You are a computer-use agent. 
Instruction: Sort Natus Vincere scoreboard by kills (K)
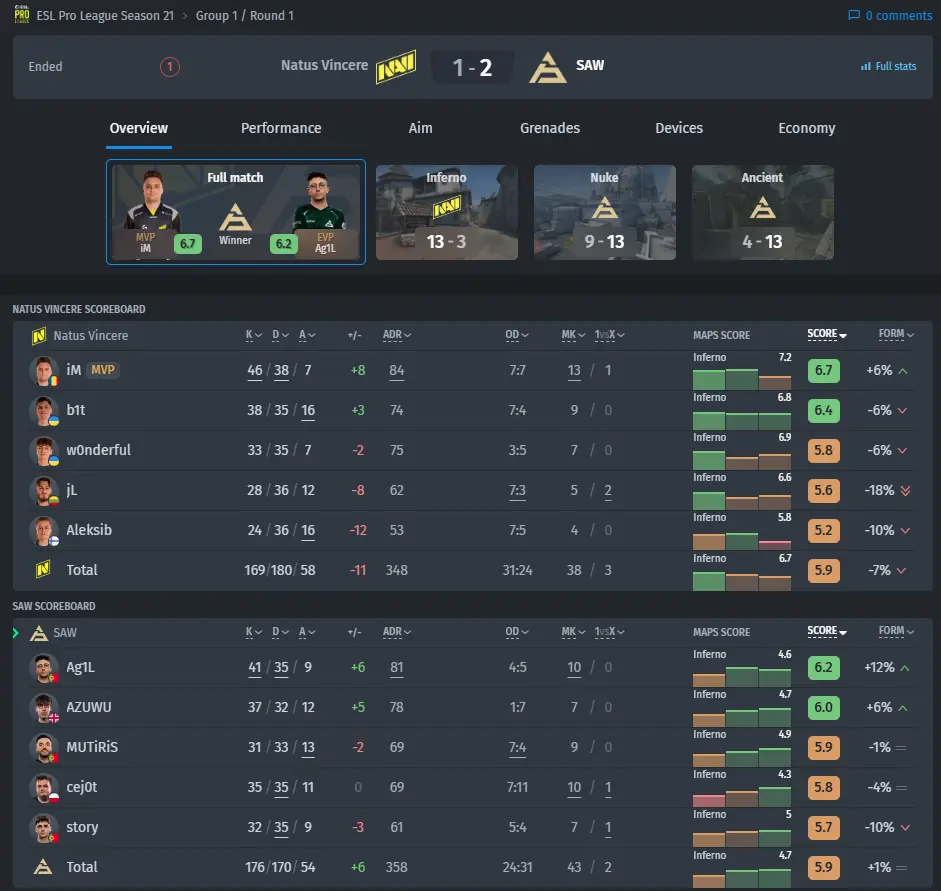pyautogui.click(x=253, y=335)
